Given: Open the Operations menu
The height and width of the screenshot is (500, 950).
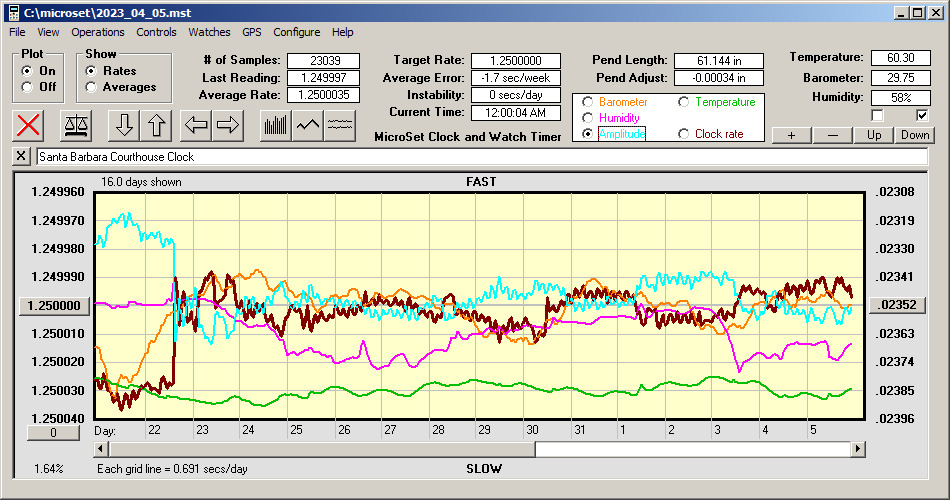Looking at the screenshot, I should click(x=98, y=32).
